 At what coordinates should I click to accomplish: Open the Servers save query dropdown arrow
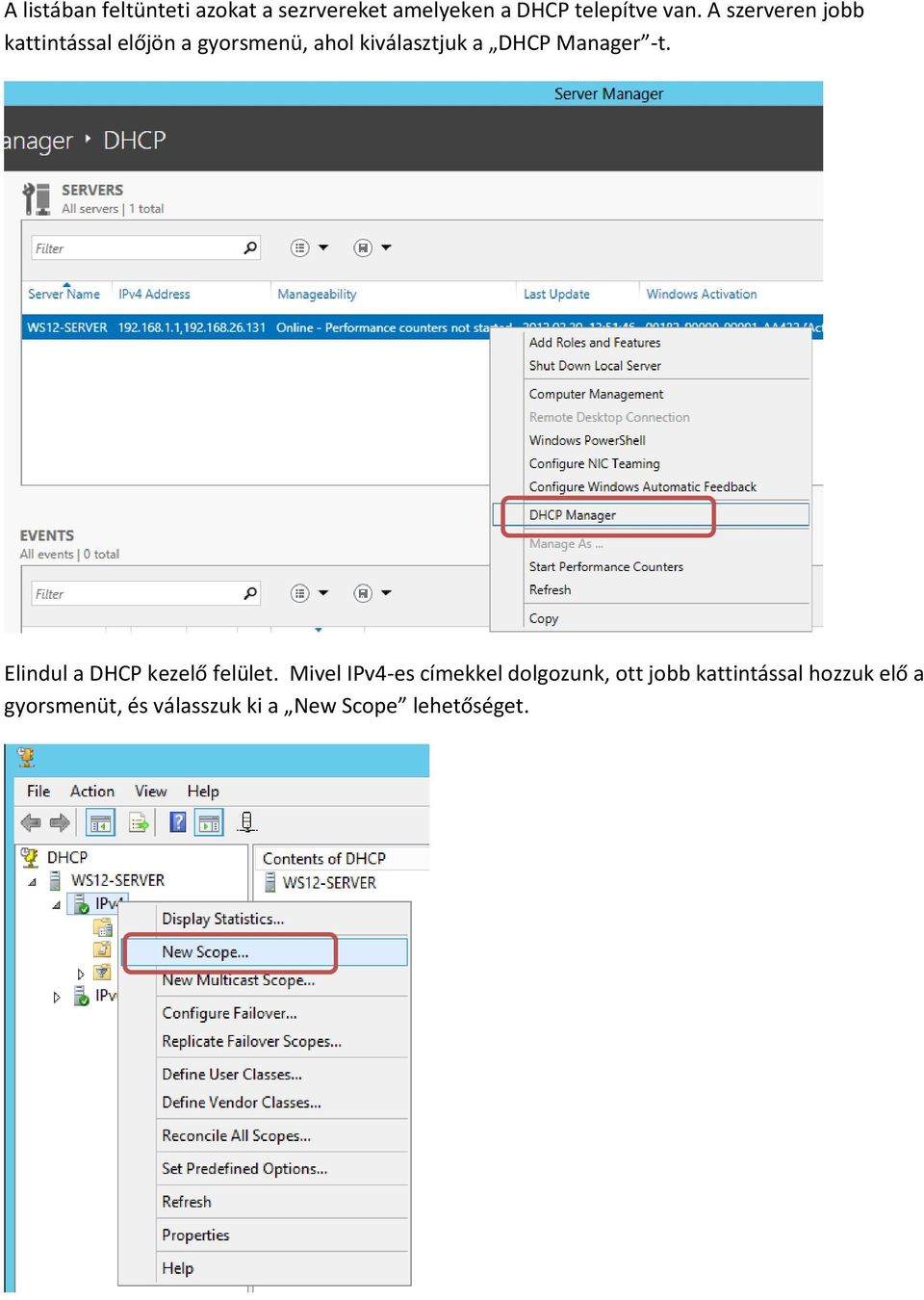pos(386,247)
